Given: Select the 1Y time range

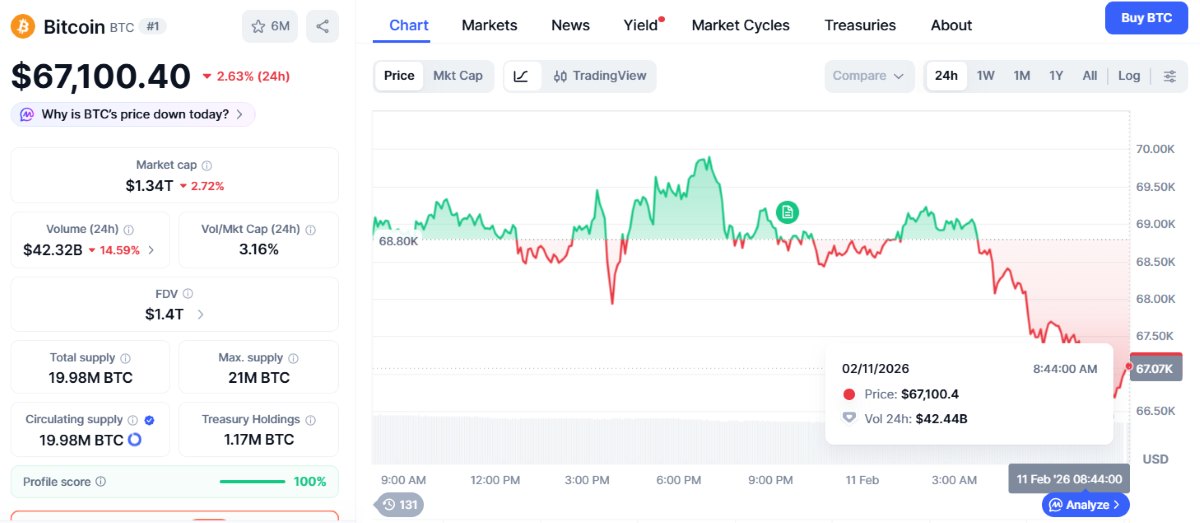Looking at the screenshot, I should [x=1056, y=76].
